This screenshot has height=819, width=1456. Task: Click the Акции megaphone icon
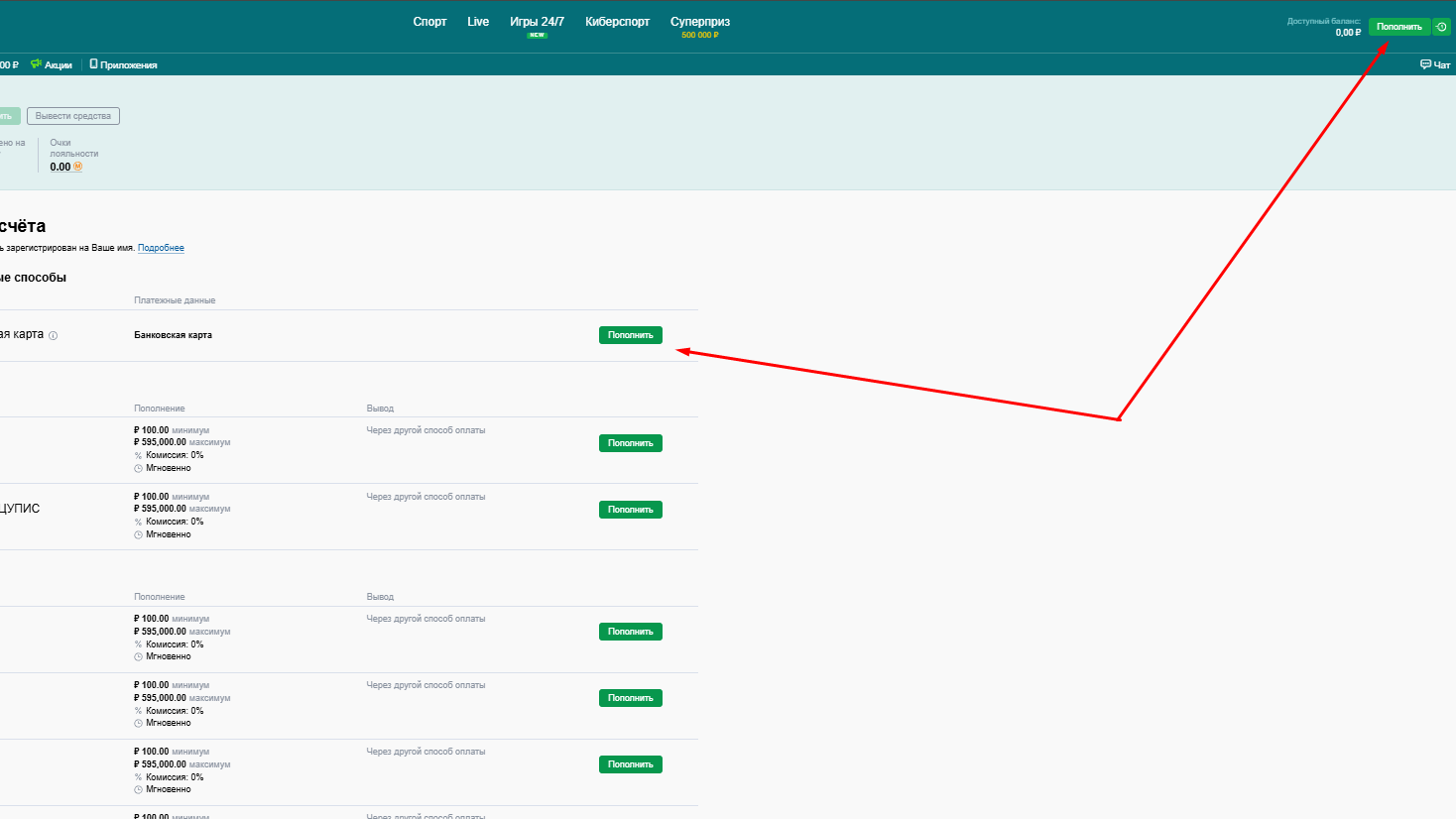[36, 64]
